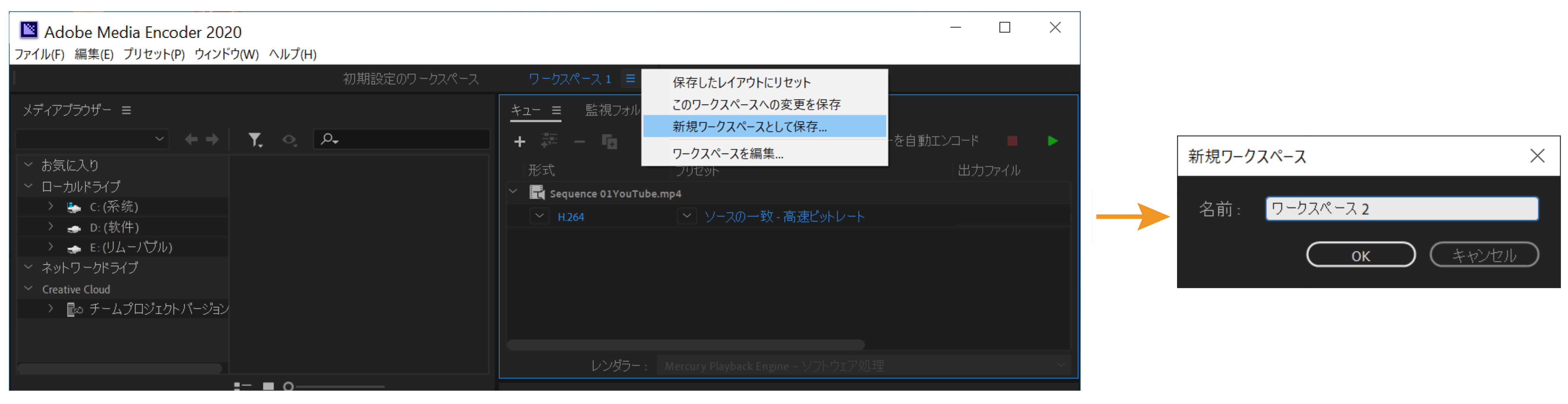Image resolution: width=1568 pixels, height=404 pixels.
Task: Expand the C: drive tree node
Action: pyautogui.click(x=51, y=207)
